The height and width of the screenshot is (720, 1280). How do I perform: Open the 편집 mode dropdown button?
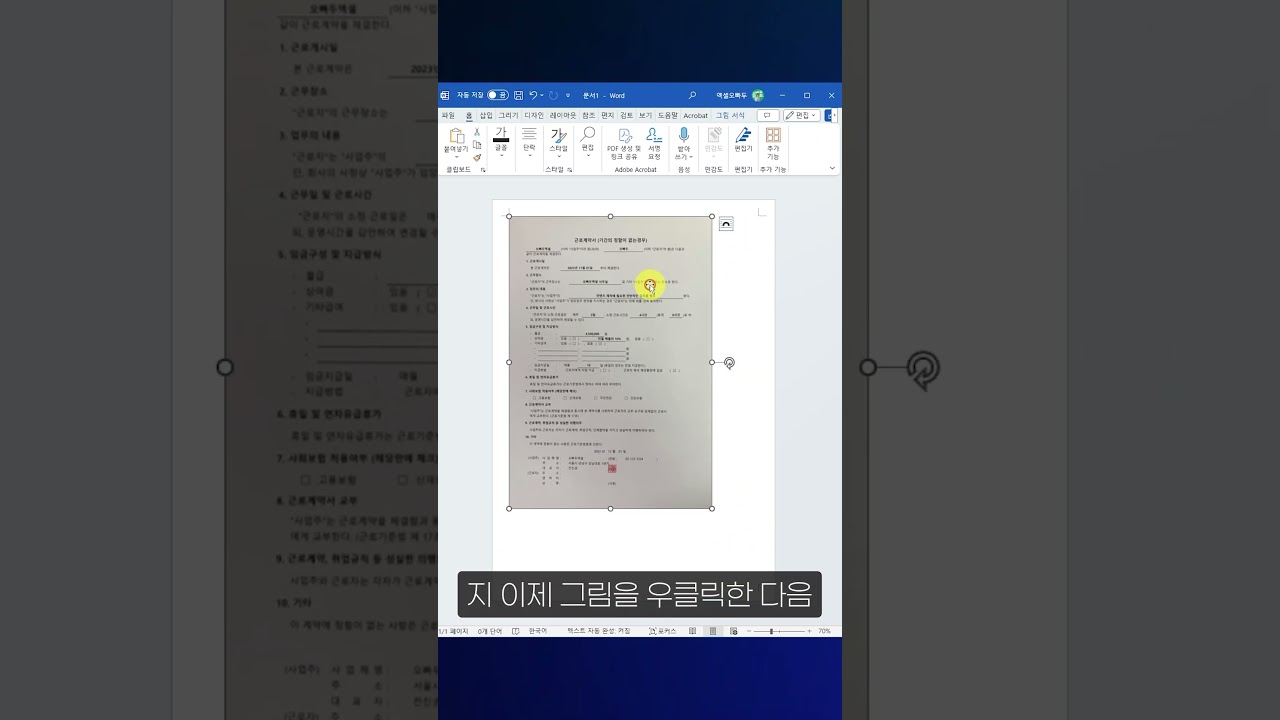click(x=801, y=115)
